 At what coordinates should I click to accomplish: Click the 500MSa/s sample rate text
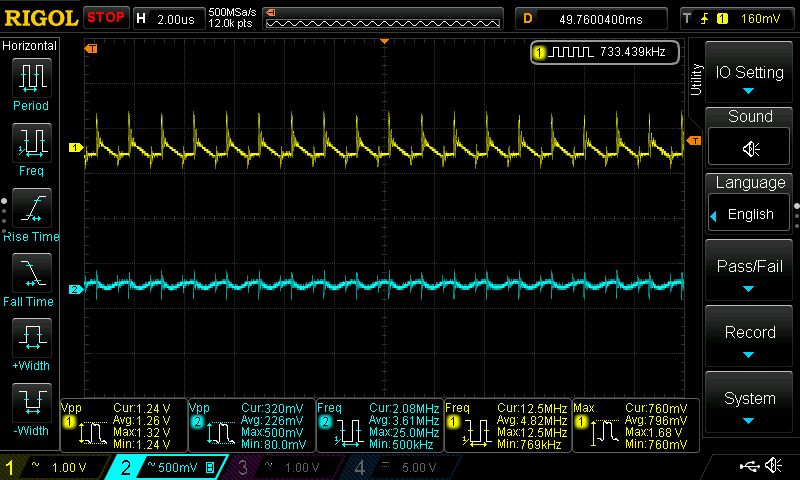tap(232, 13)
